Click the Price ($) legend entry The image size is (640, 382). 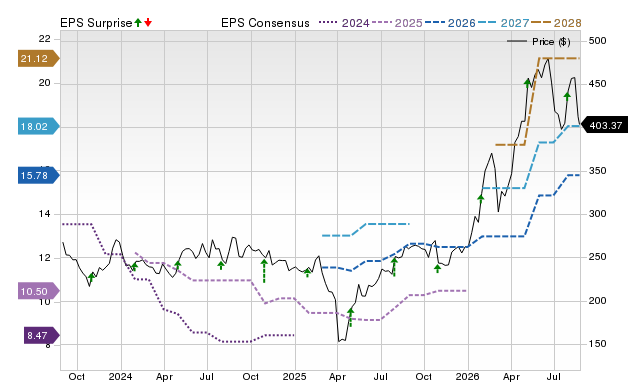(539, 42)
